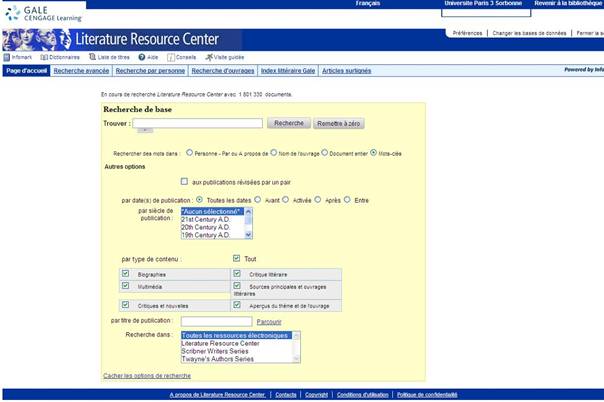The height and width of the screenshot is (402, 604).
Task: Select Avant date radio option
Action: (x=257, y=199)
